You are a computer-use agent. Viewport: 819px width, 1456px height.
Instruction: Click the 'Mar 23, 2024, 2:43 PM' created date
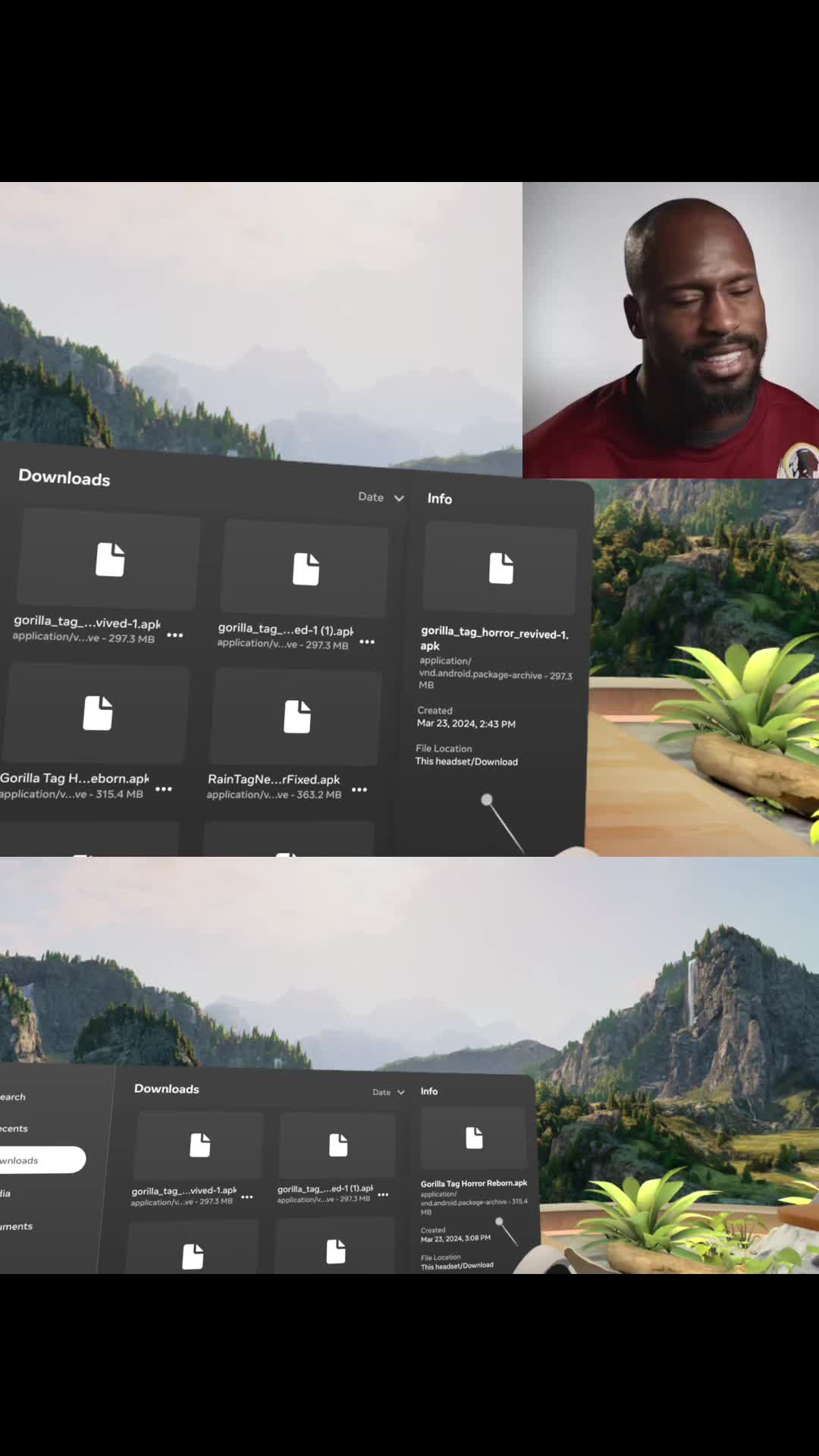coord(466,723)
